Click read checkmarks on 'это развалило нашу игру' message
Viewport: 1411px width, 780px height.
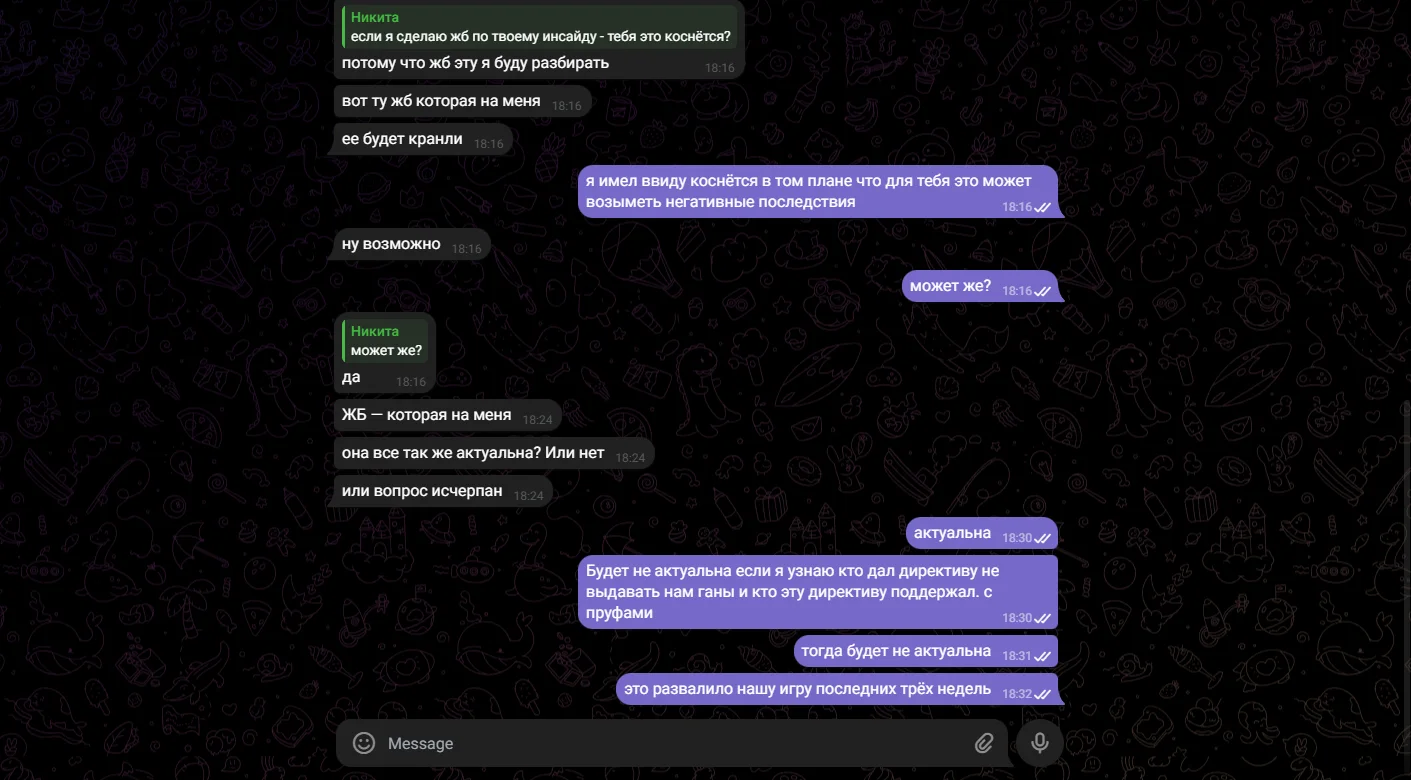[1043, 694]
